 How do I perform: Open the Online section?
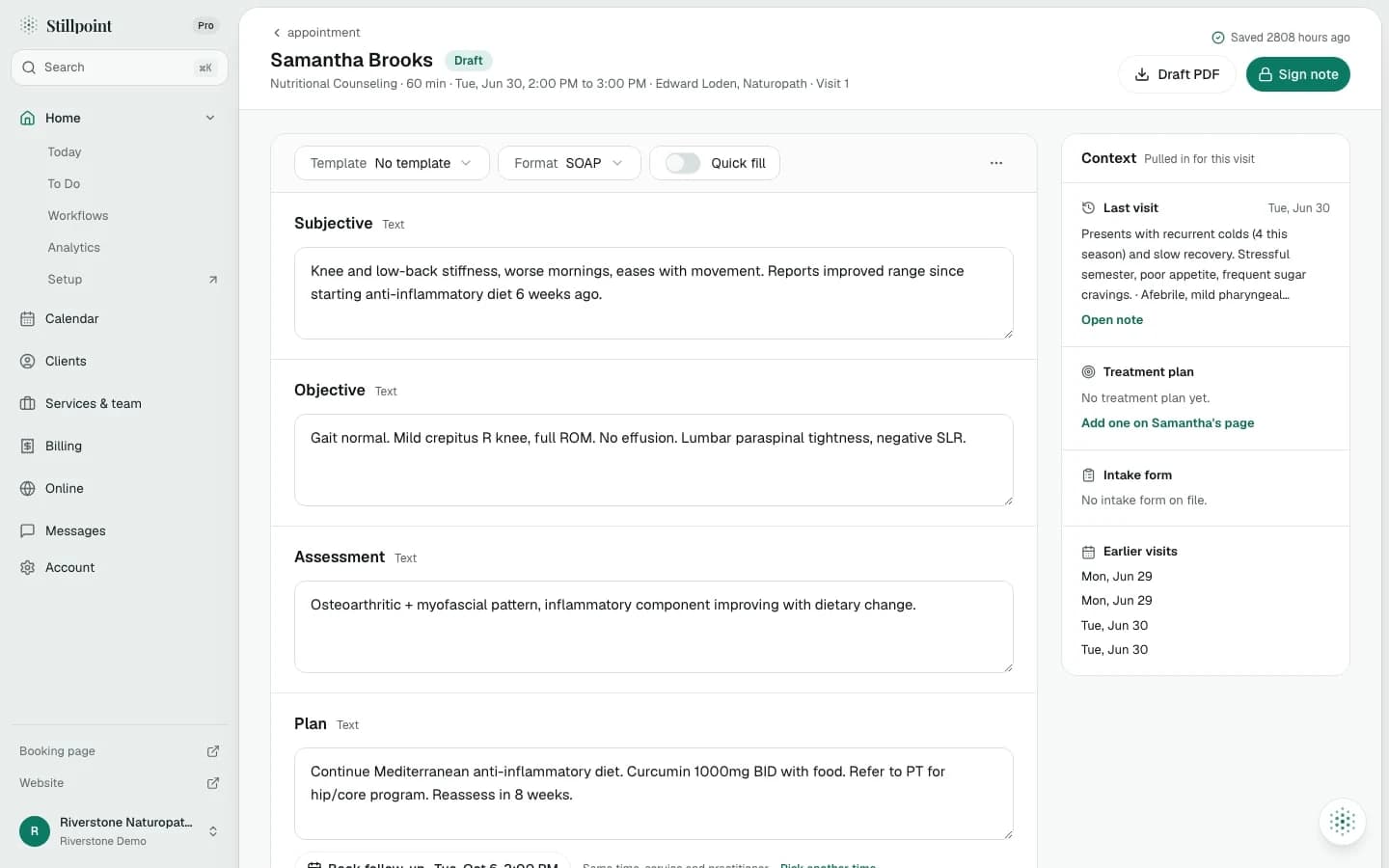coord(120,488)
